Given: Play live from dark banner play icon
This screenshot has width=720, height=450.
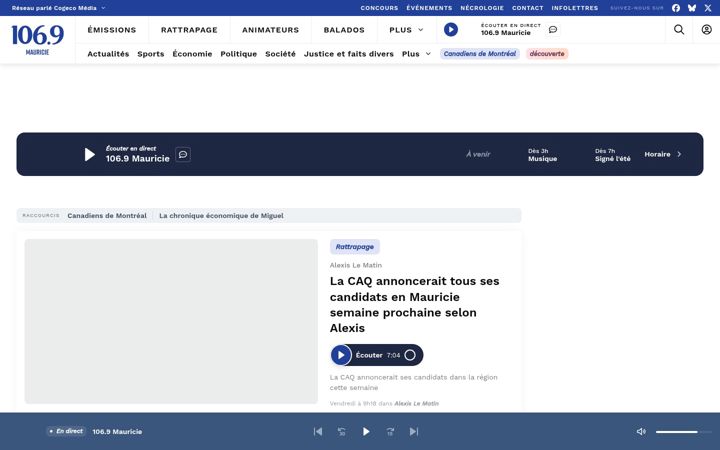Looking at the screenshot, I should [90, 154].
